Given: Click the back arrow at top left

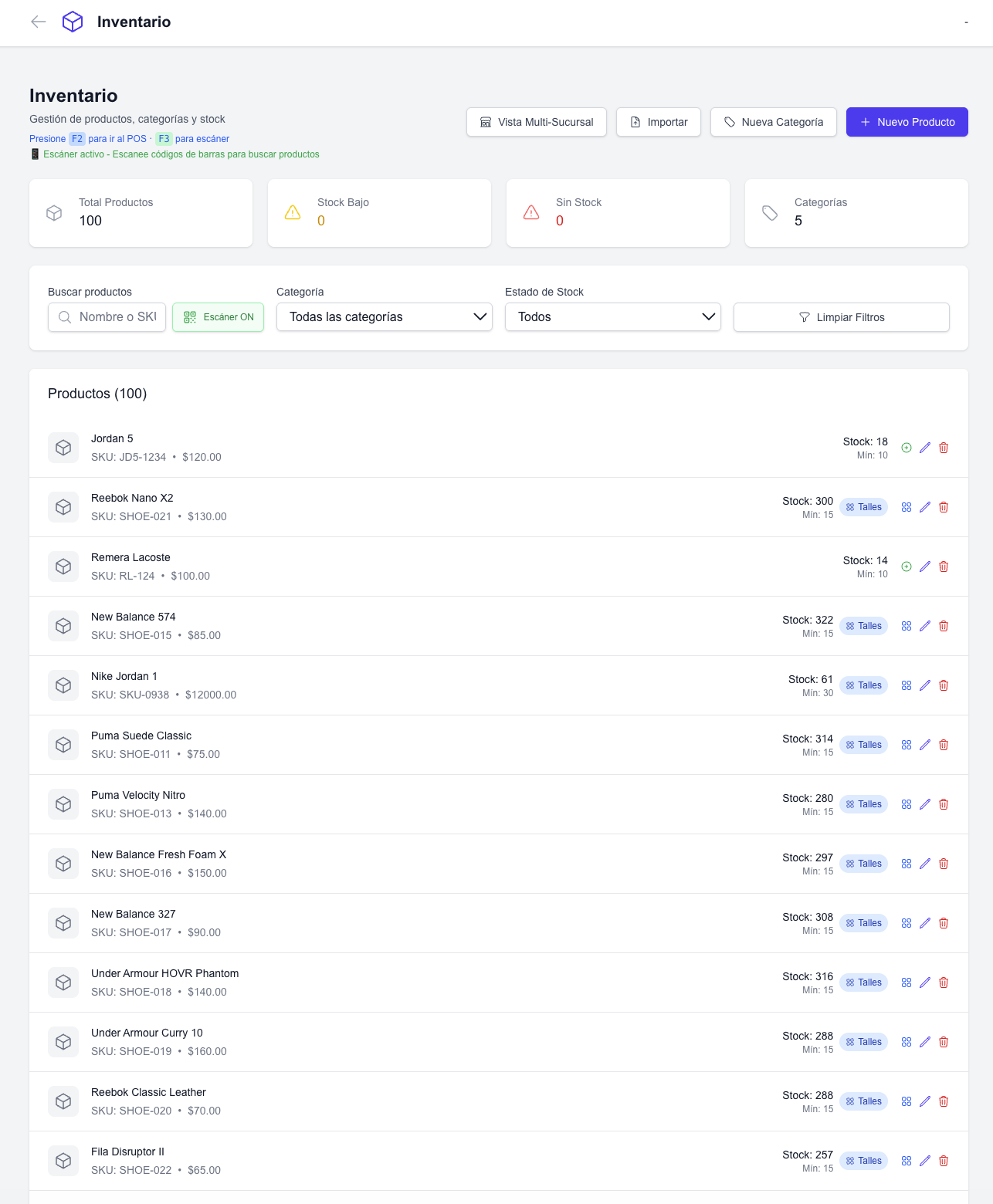Looking at the screenshot, I should [37, 22].
